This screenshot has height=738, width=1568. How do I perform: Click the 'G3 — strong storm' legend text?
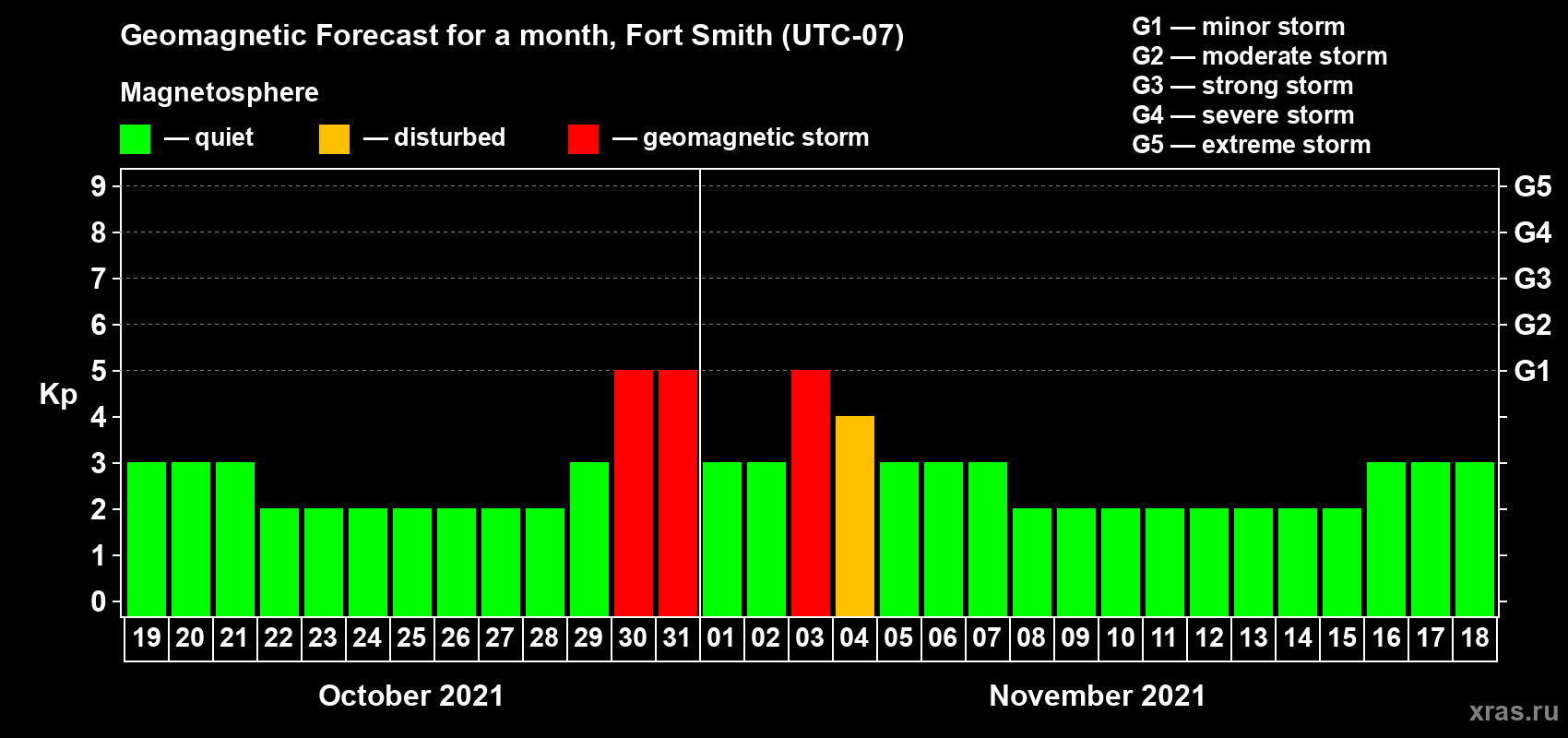tap(1242, 86)
